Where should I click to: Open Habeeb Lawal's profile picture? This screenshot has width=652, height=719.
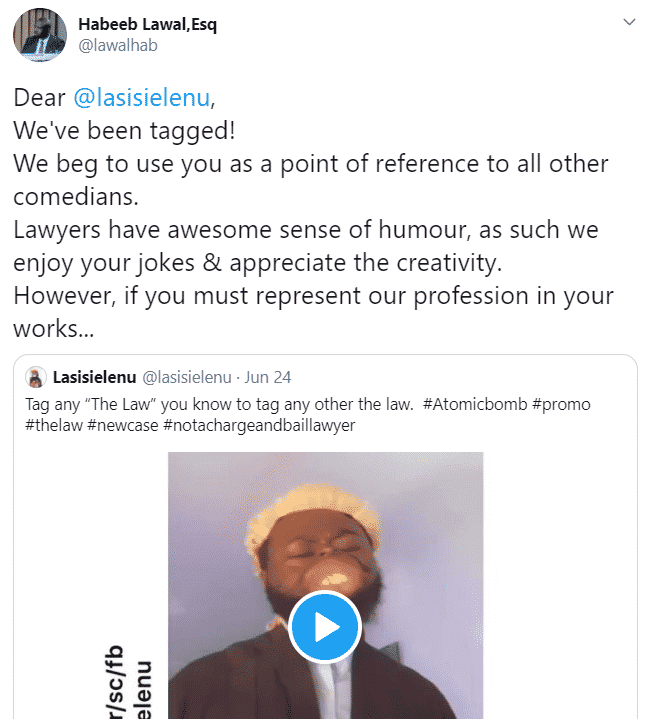[40, 34]
